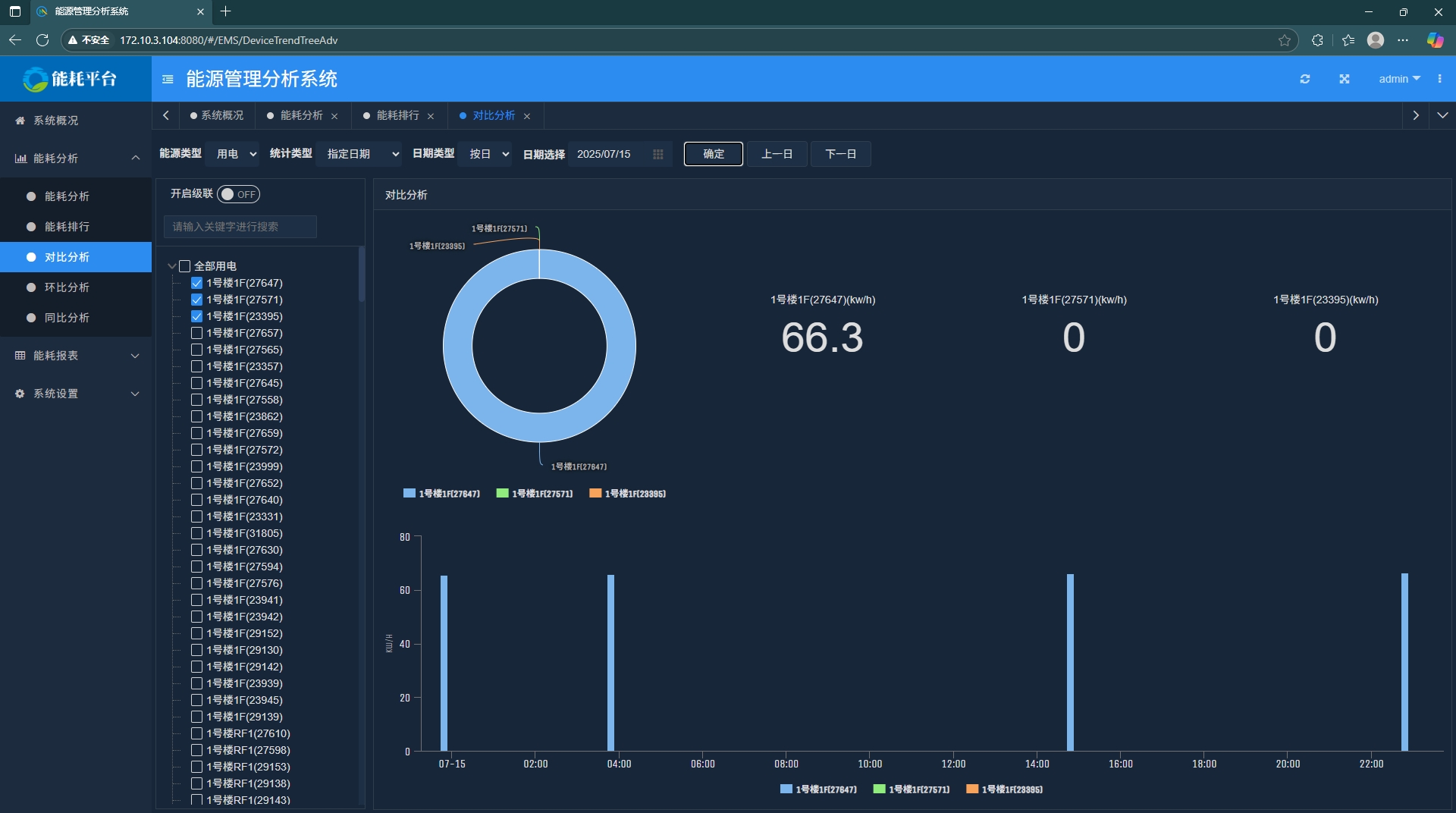Select 环比分析 in the sidebar

point(67,287)
